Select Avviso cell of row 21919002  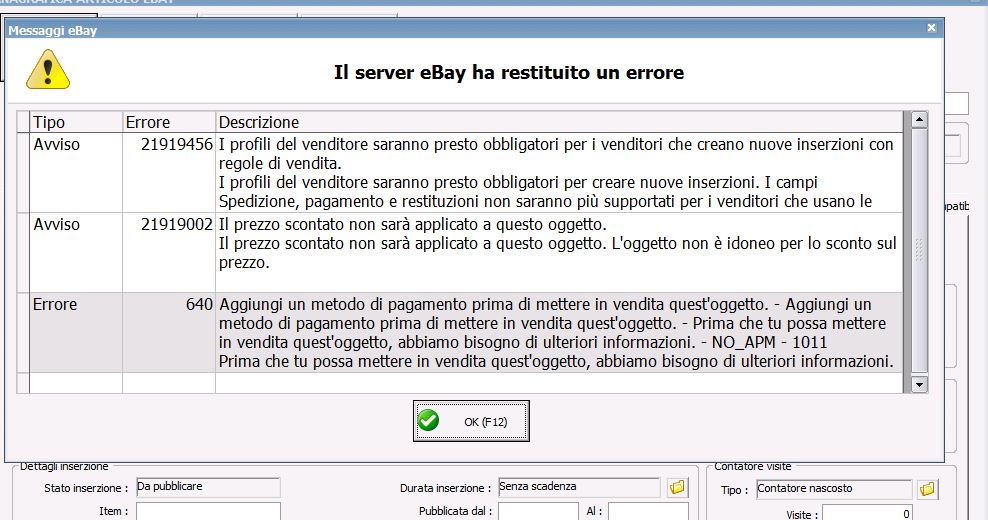point(76,252)
